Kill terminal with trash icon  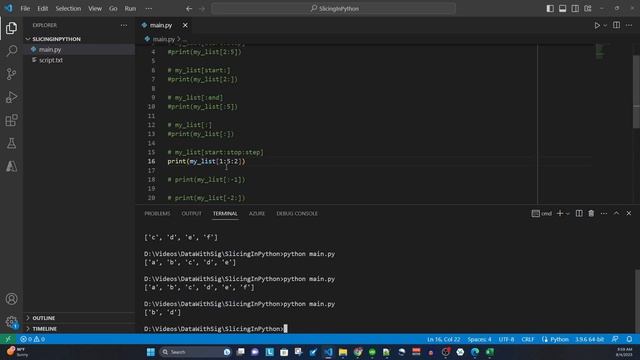coord(591,213)
